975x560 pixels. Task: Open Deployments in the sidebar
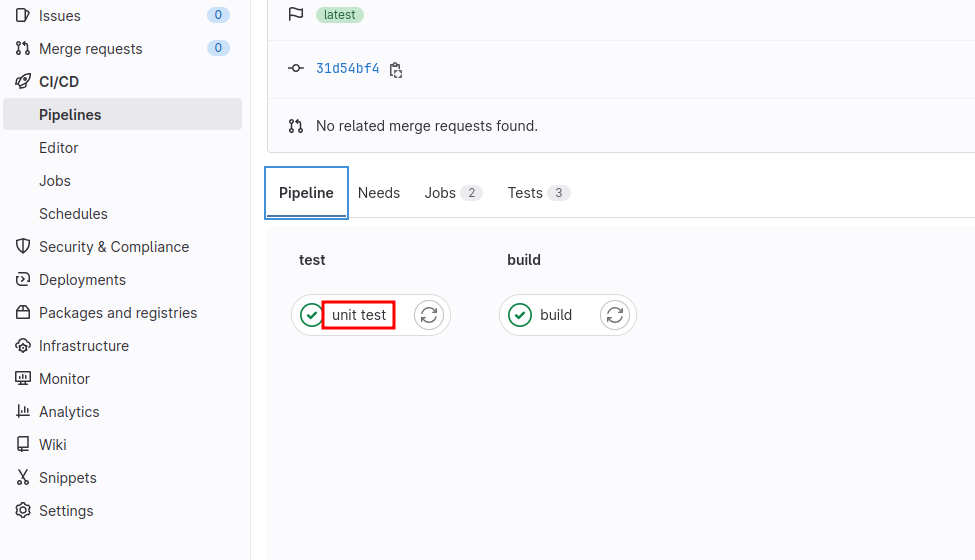pos(82,280)
